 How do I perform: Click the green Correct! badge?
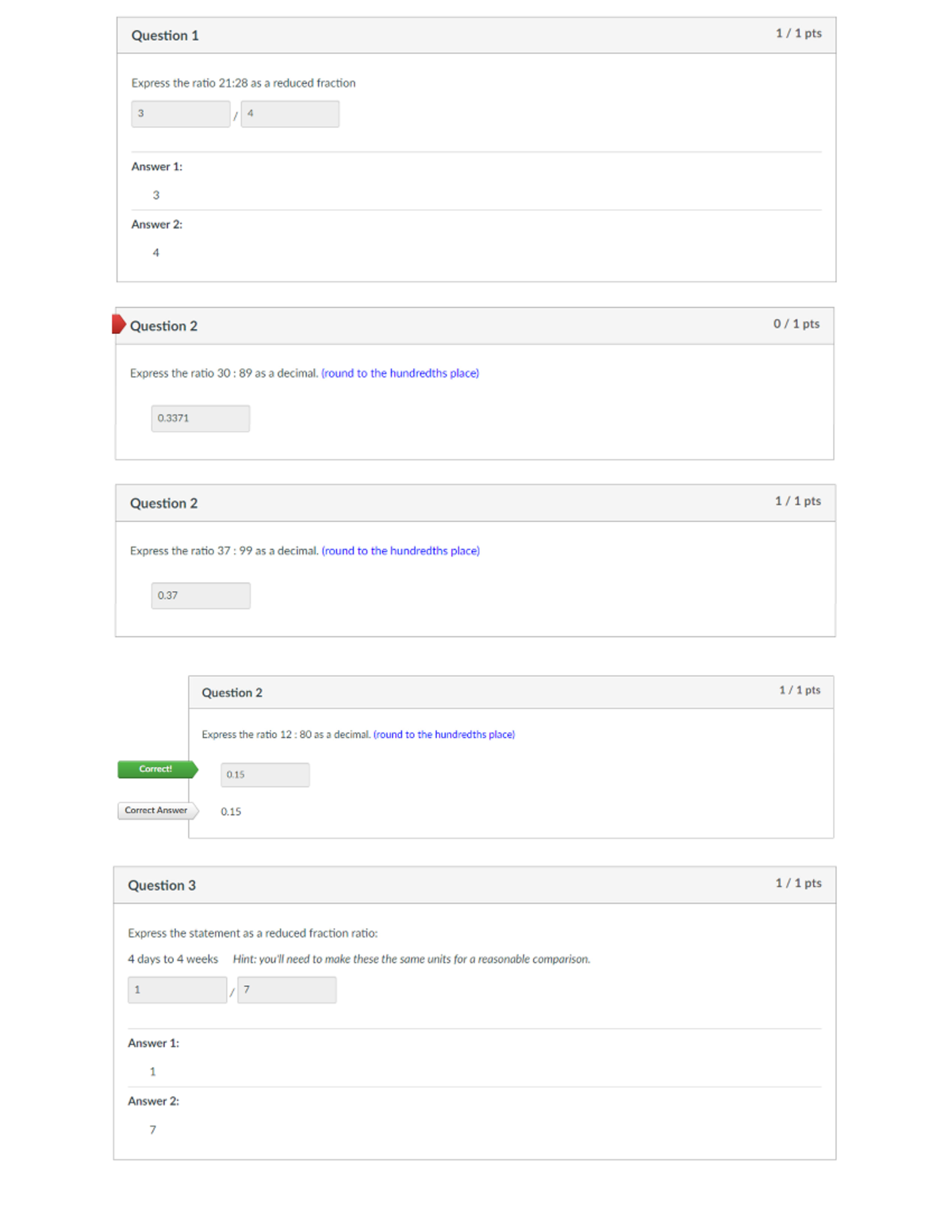[156, 770]
